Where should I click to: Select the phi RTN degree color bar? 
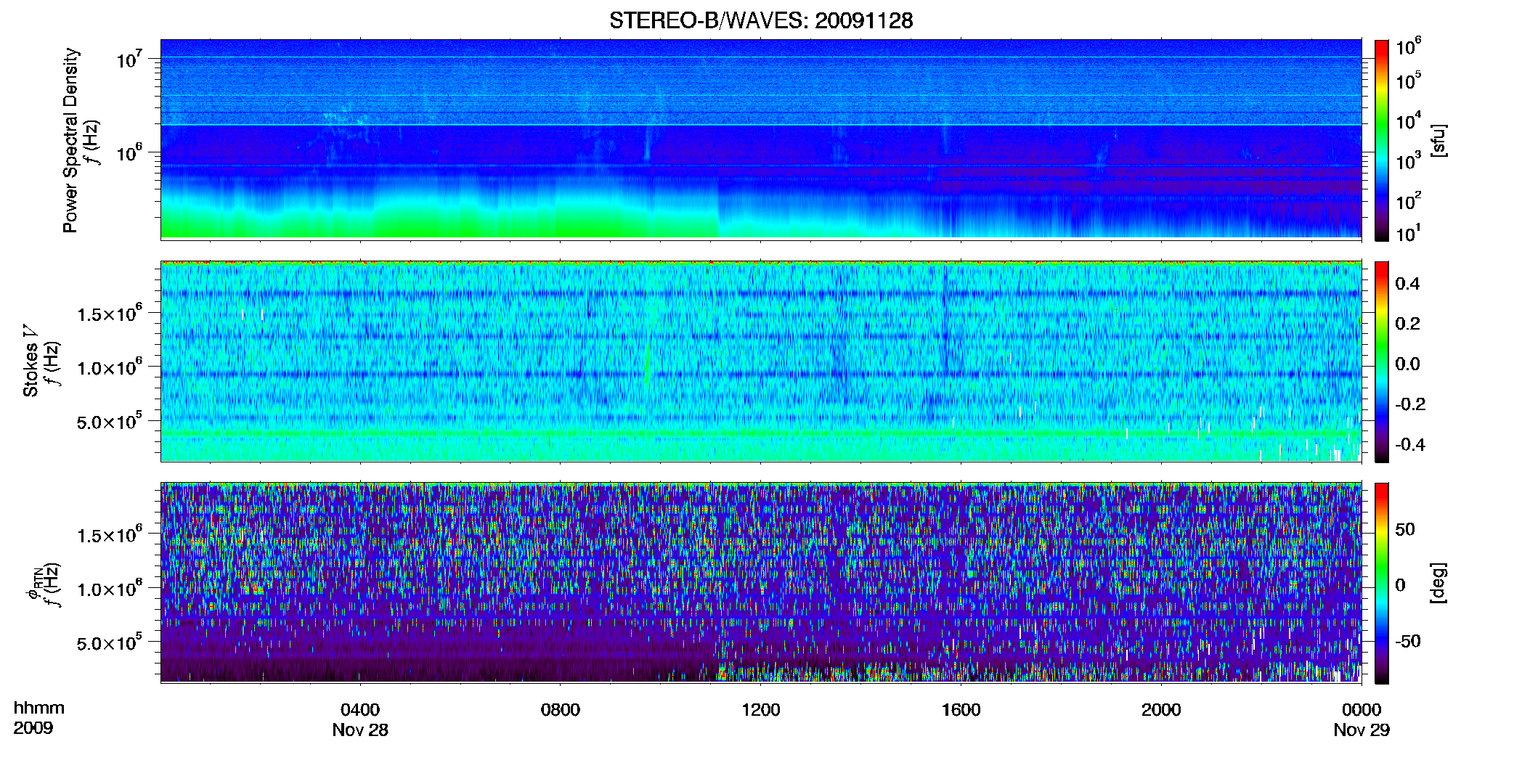1382,583
